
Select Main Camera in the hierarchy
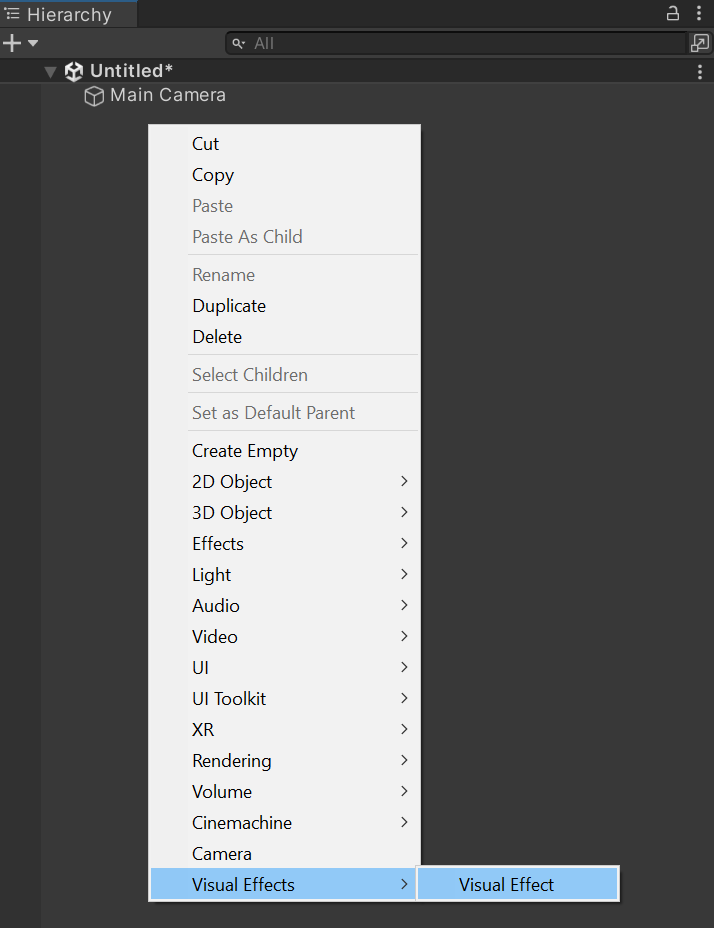point(168,95)
